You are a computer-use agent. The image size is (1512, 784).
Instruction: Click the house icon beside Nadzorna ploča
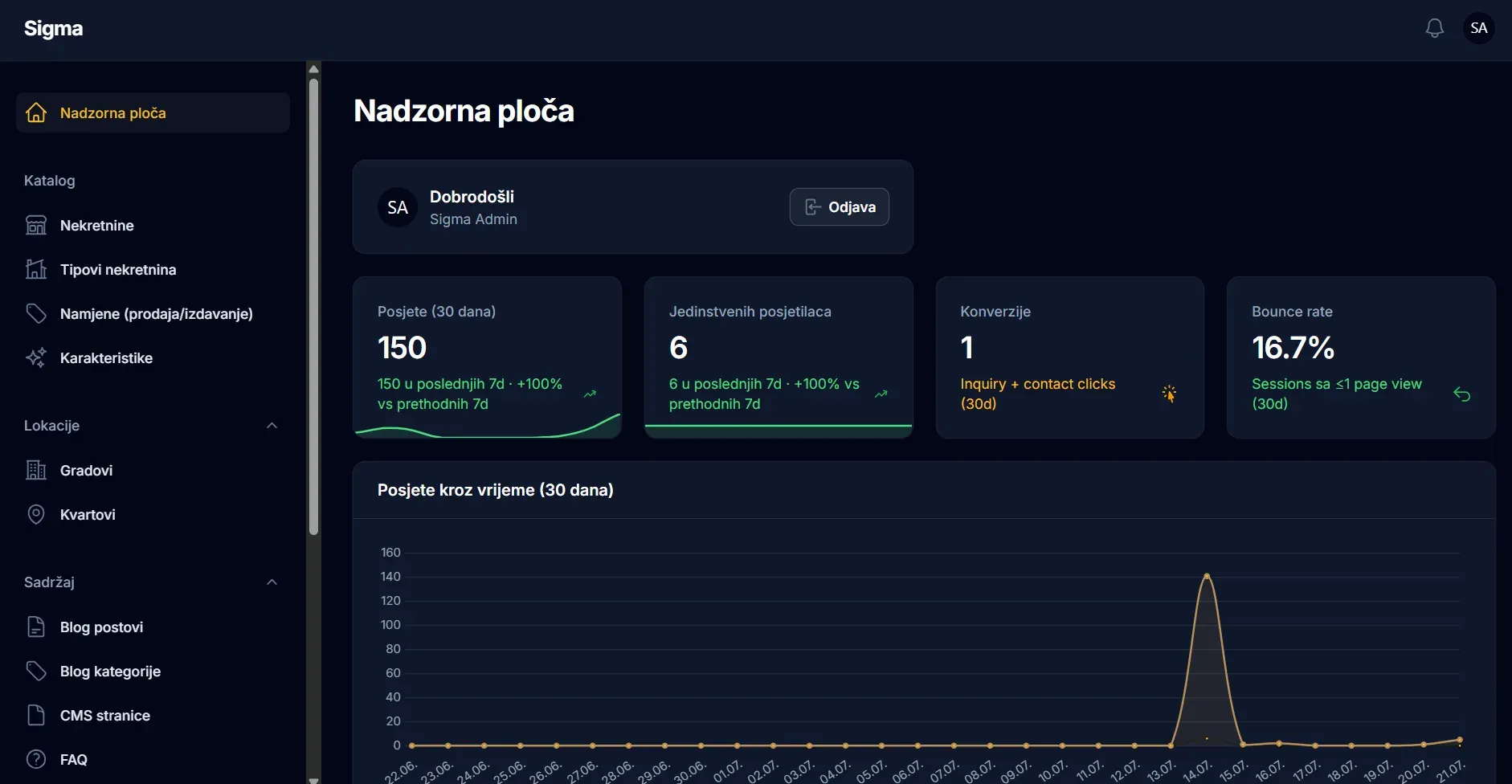[x=36, y=112]
